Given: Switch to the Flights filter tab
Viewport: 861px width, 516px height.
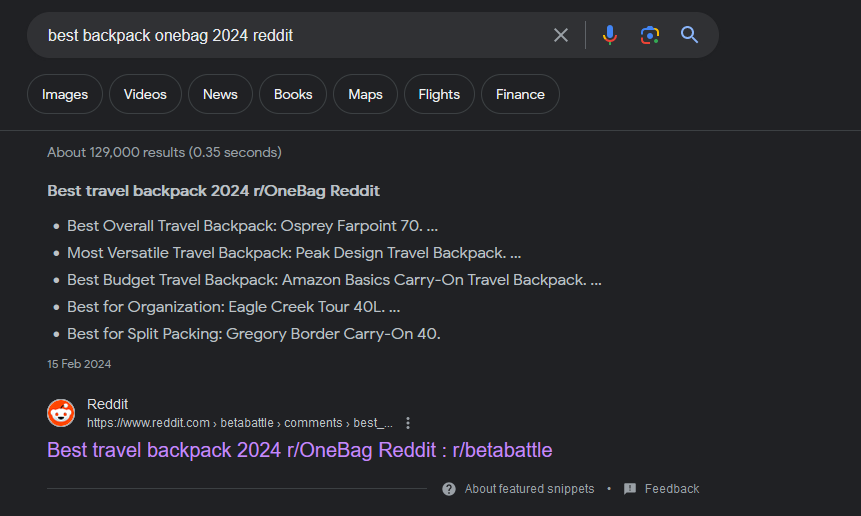Looking at the screenshot, I should pos(439,94).
